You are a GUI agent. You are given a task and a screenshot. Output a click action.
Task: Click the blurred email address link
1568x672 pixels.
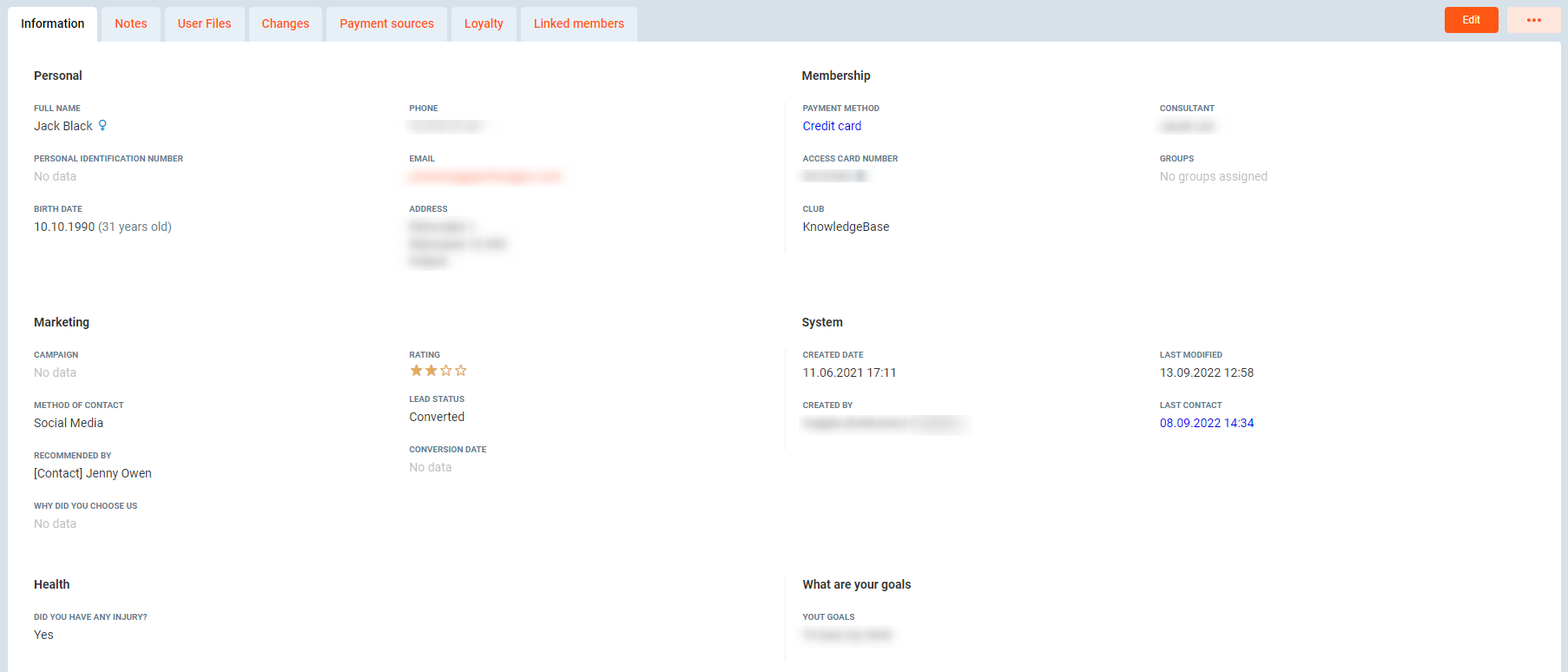pos(485,176)
